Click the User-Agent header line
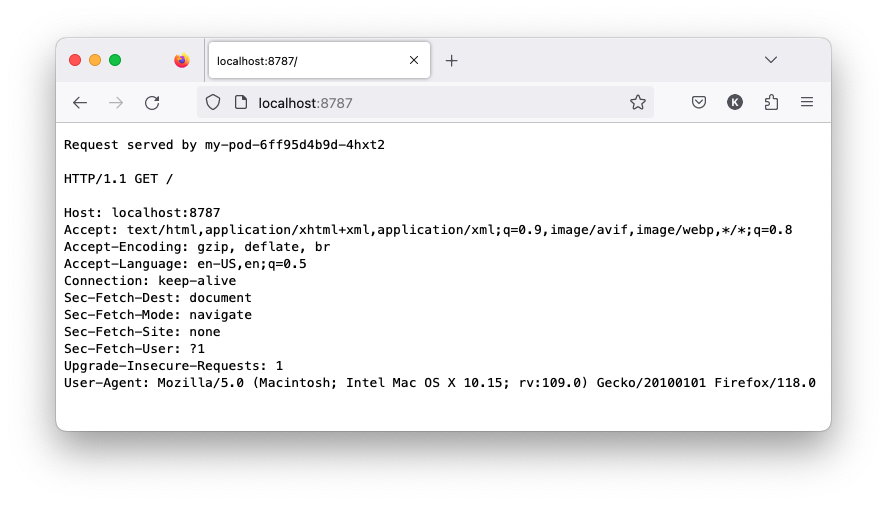 coord(440,383)
